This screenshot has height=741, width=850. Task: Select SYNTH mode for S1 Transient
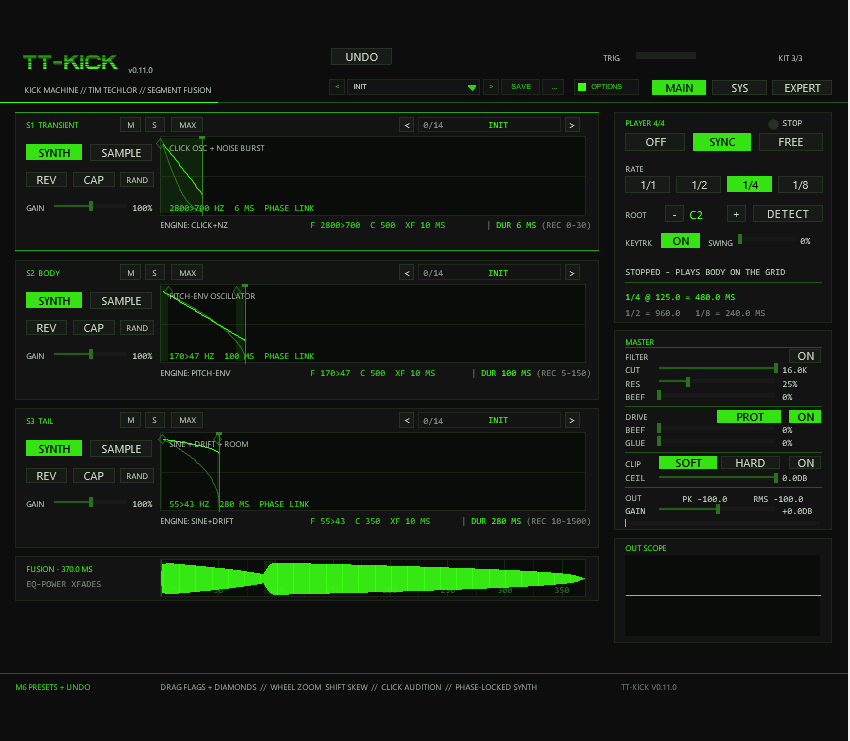[x=54, y=152]
